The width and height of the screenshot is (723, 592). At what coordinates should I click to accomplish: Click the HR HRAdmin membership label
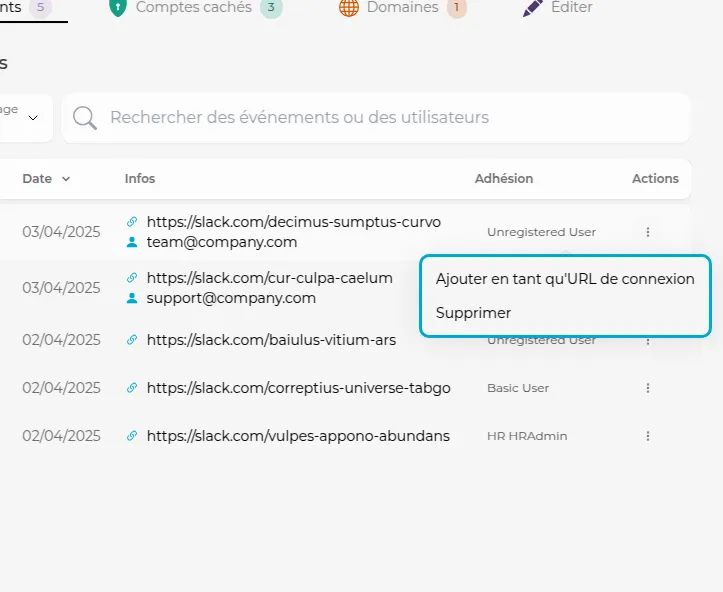click(527, 436)
